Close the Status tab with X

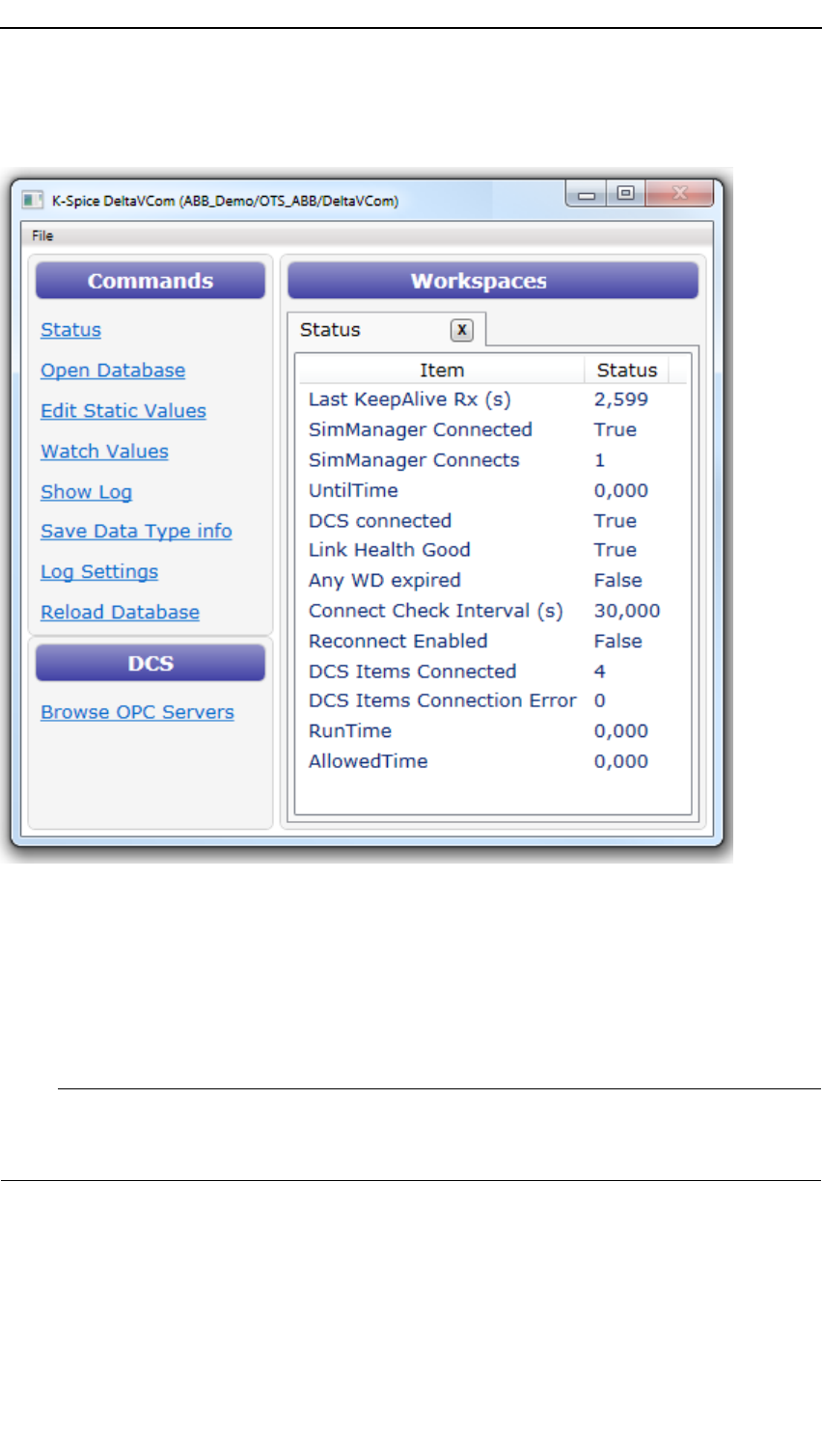(x=462, y=330)
